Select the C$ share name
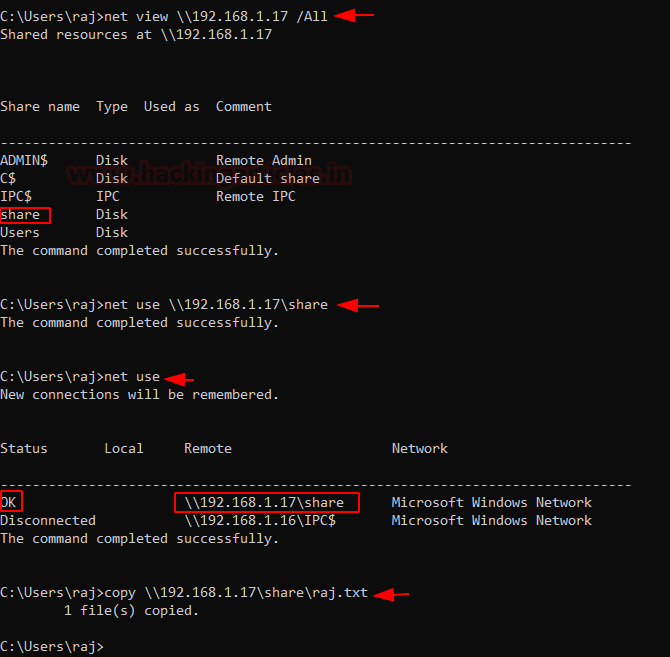Viewport: 670px width, 657px height. (x=8, y=179)
